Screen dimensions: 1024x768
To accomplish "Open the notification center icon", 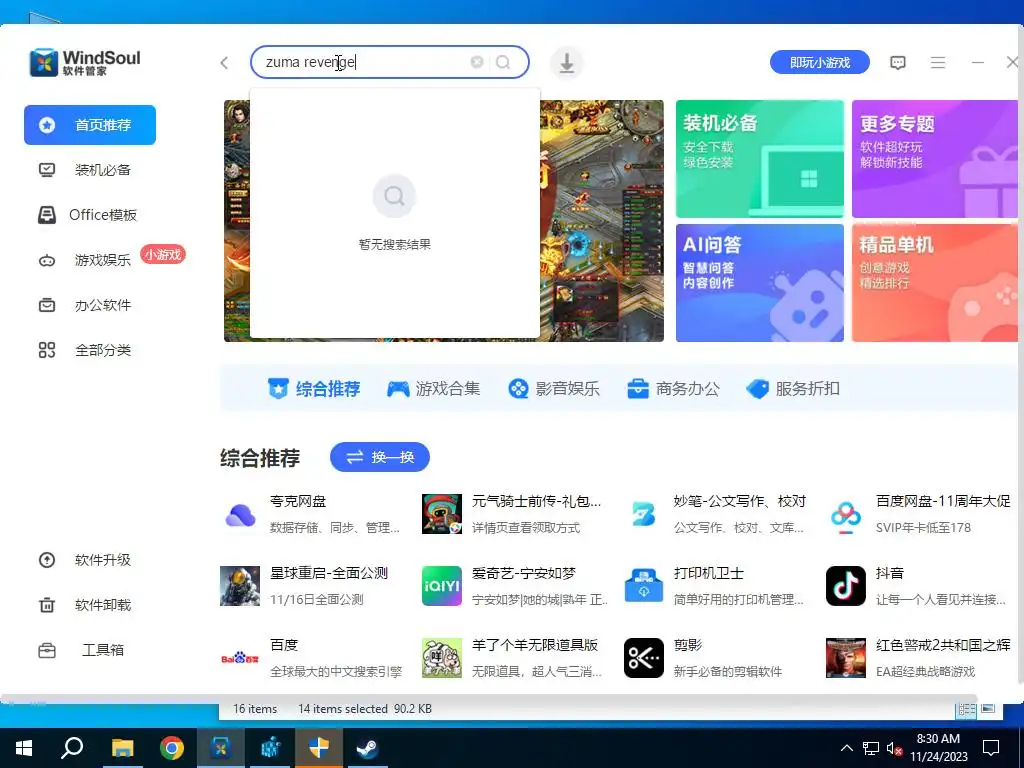I will coord(991,748).
